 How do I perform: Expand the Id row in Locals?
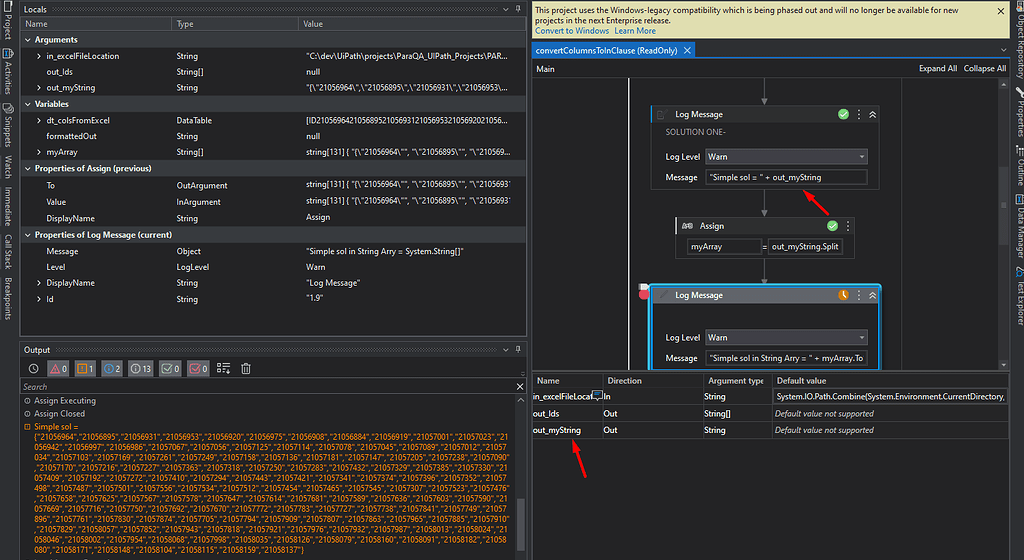(39, 299)
